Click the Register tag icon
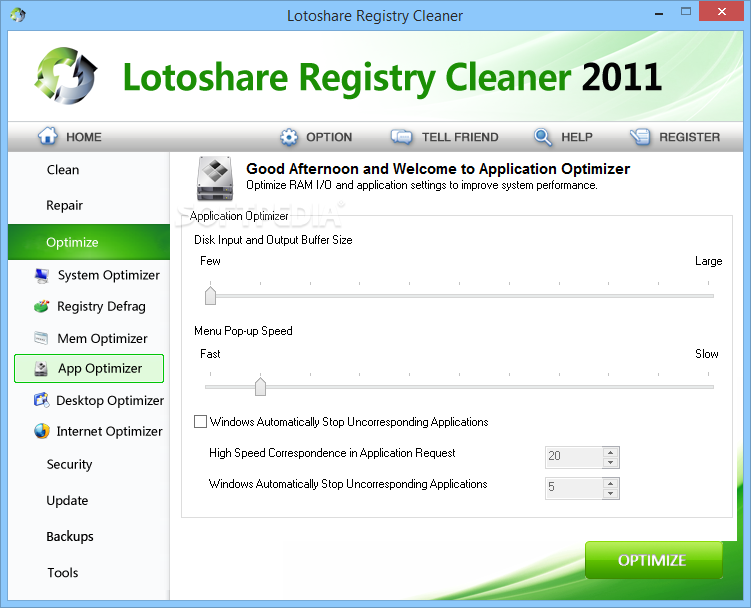The image size is (751, 608). 640,137
